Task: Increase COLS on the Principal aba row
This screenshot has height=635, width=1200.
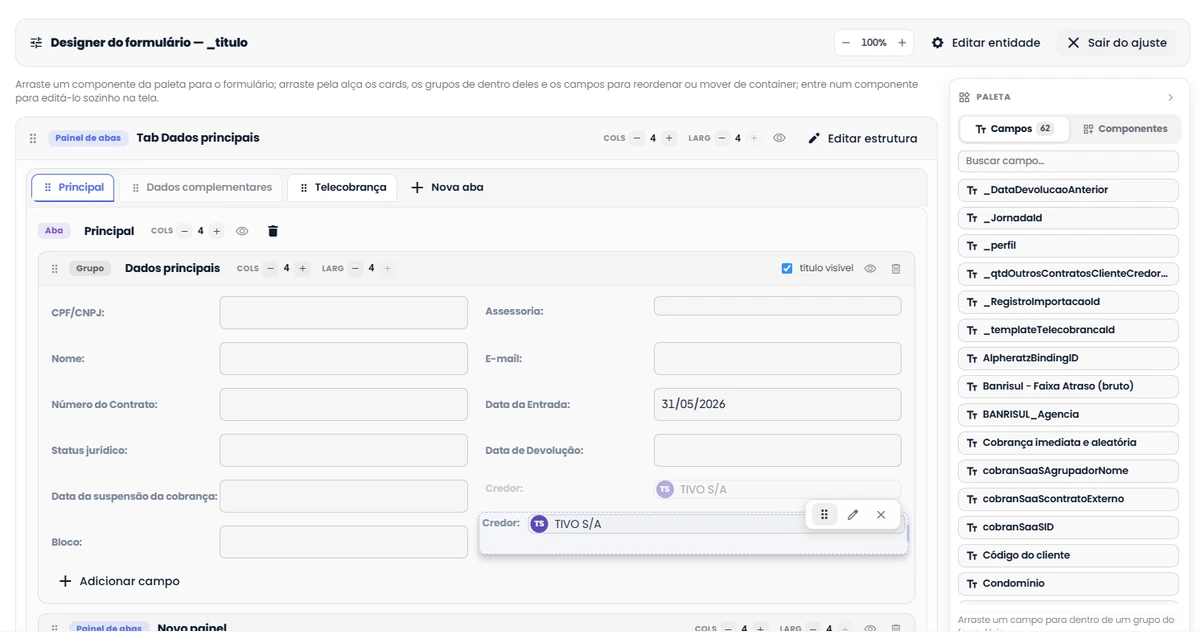Action: 216,231
